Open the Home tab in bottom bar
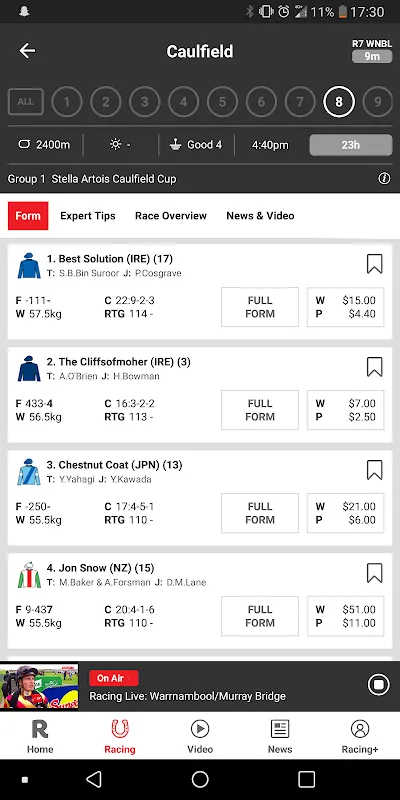 pyautogui.click(x=40, y=737)
